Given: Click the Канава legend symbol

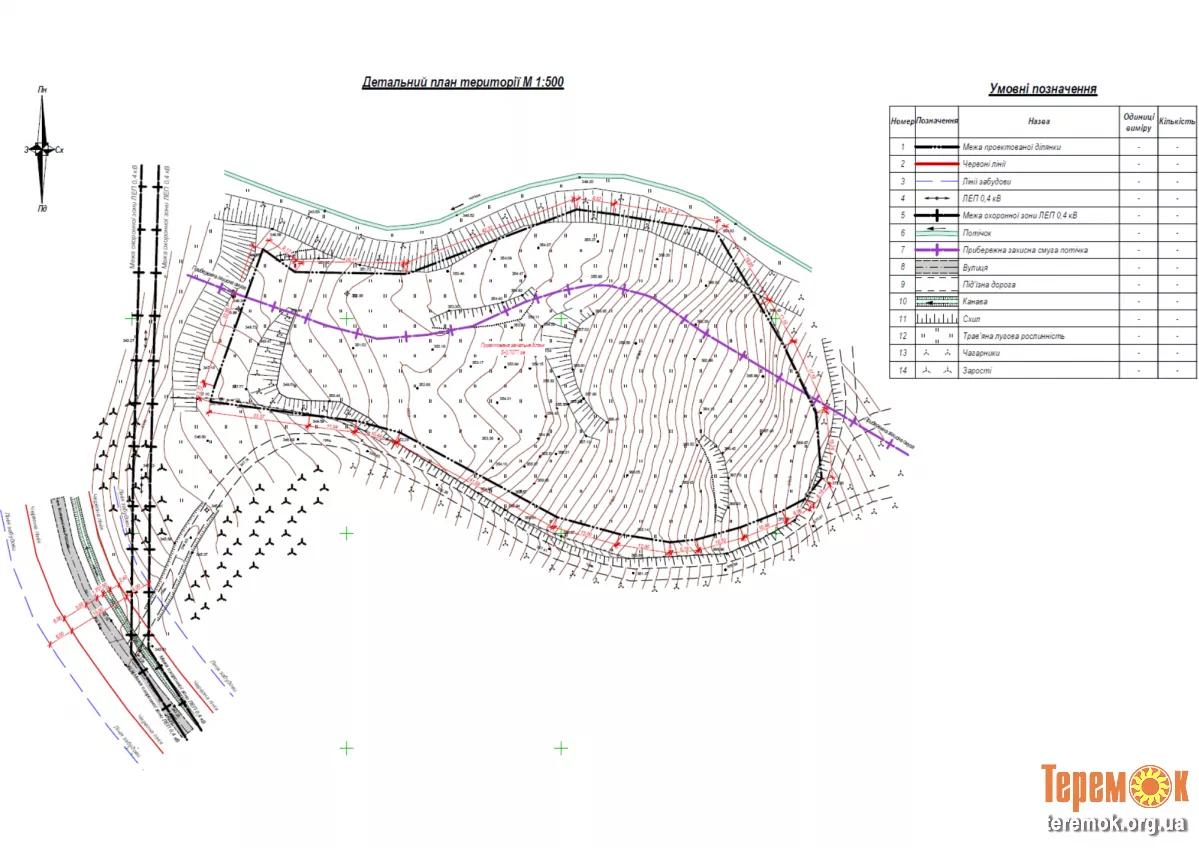Looking at the screenshot, I should coord(937,301).
